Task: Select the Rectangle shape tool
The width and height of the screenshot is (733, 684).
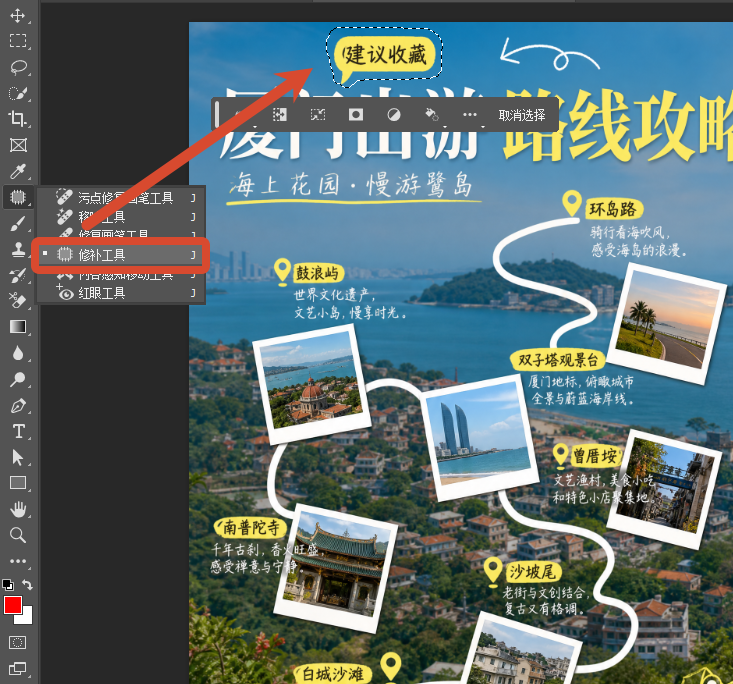Action: [x=18, y=482]
